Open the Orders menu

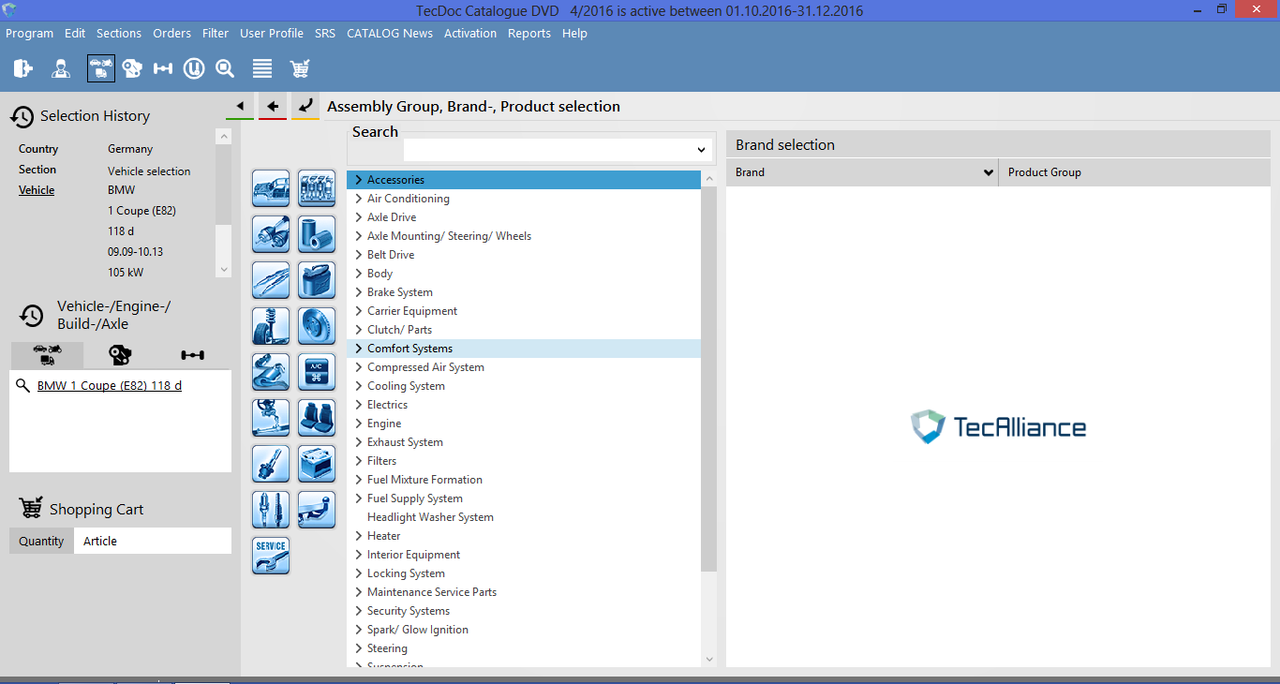pyautogui.click(x=172, y=33)
